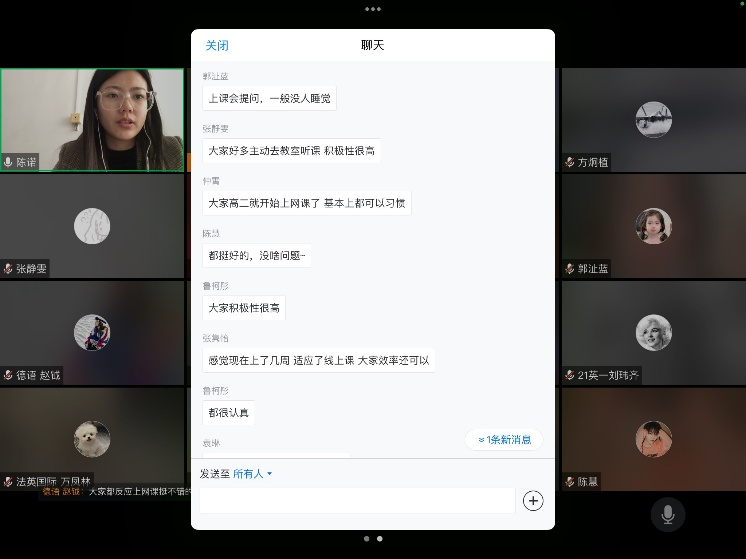Select the message 大家好多主动去教室听课 积极性很高

click(291, 151)
